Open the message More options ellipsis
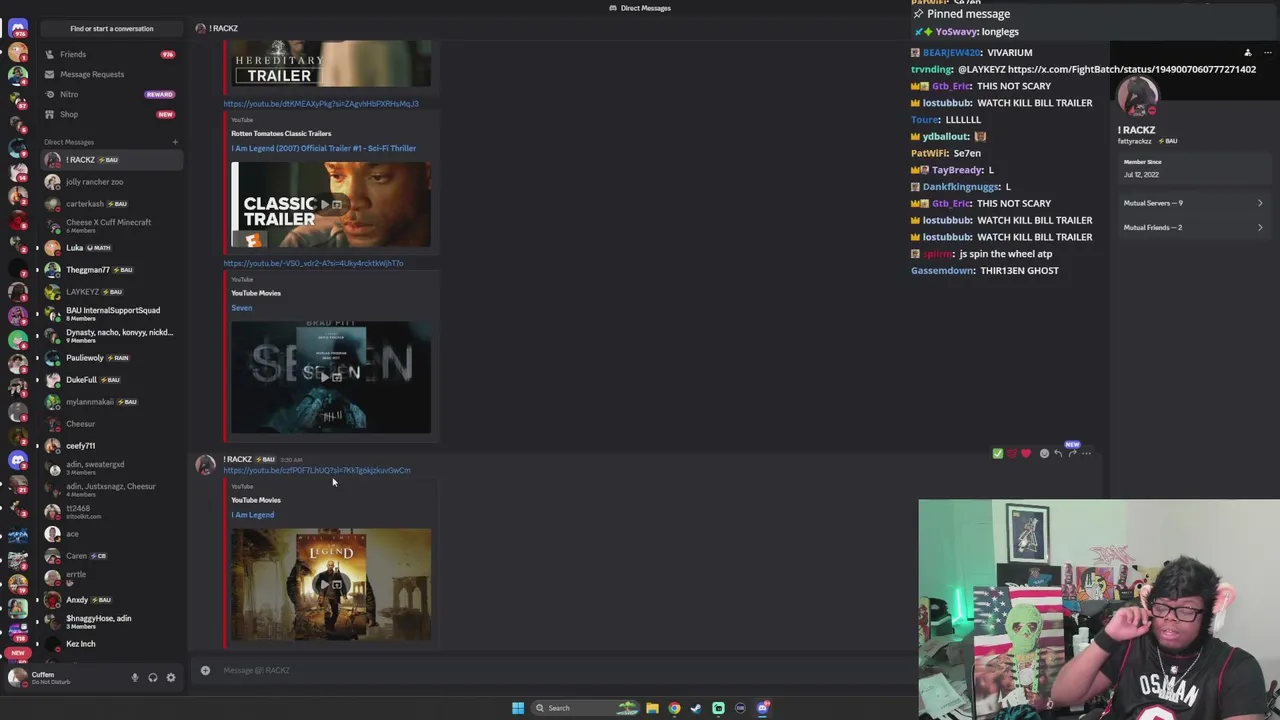The image size is (1280, 720). 1087,454
